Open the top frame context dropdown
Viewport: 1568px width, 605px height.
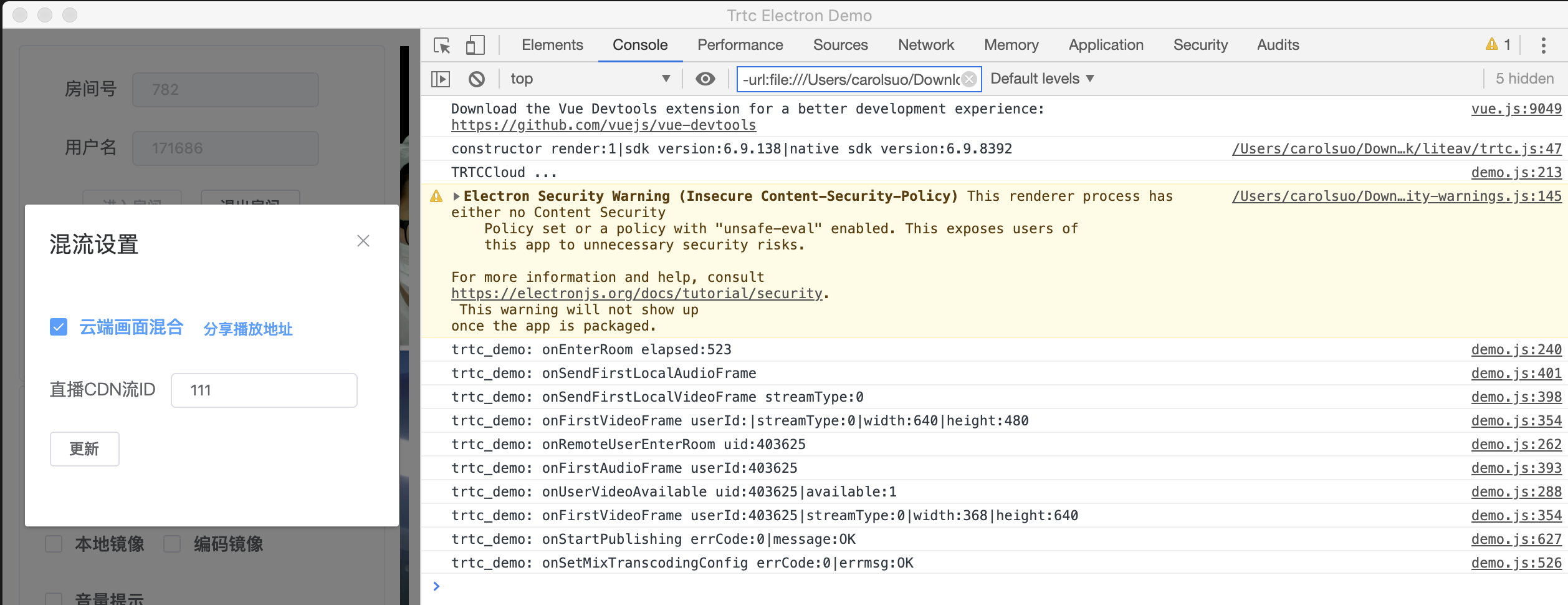click(590, 79)
